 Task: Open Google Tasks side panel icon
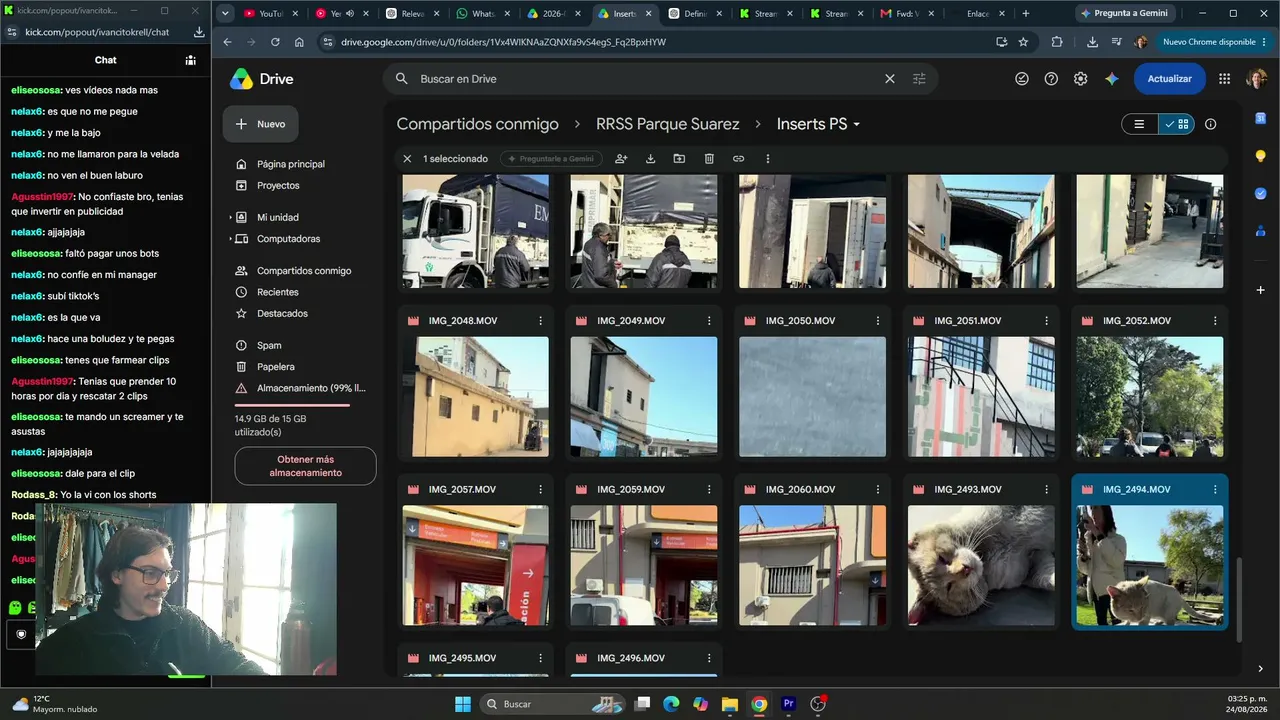click(x=1260, y=193)
